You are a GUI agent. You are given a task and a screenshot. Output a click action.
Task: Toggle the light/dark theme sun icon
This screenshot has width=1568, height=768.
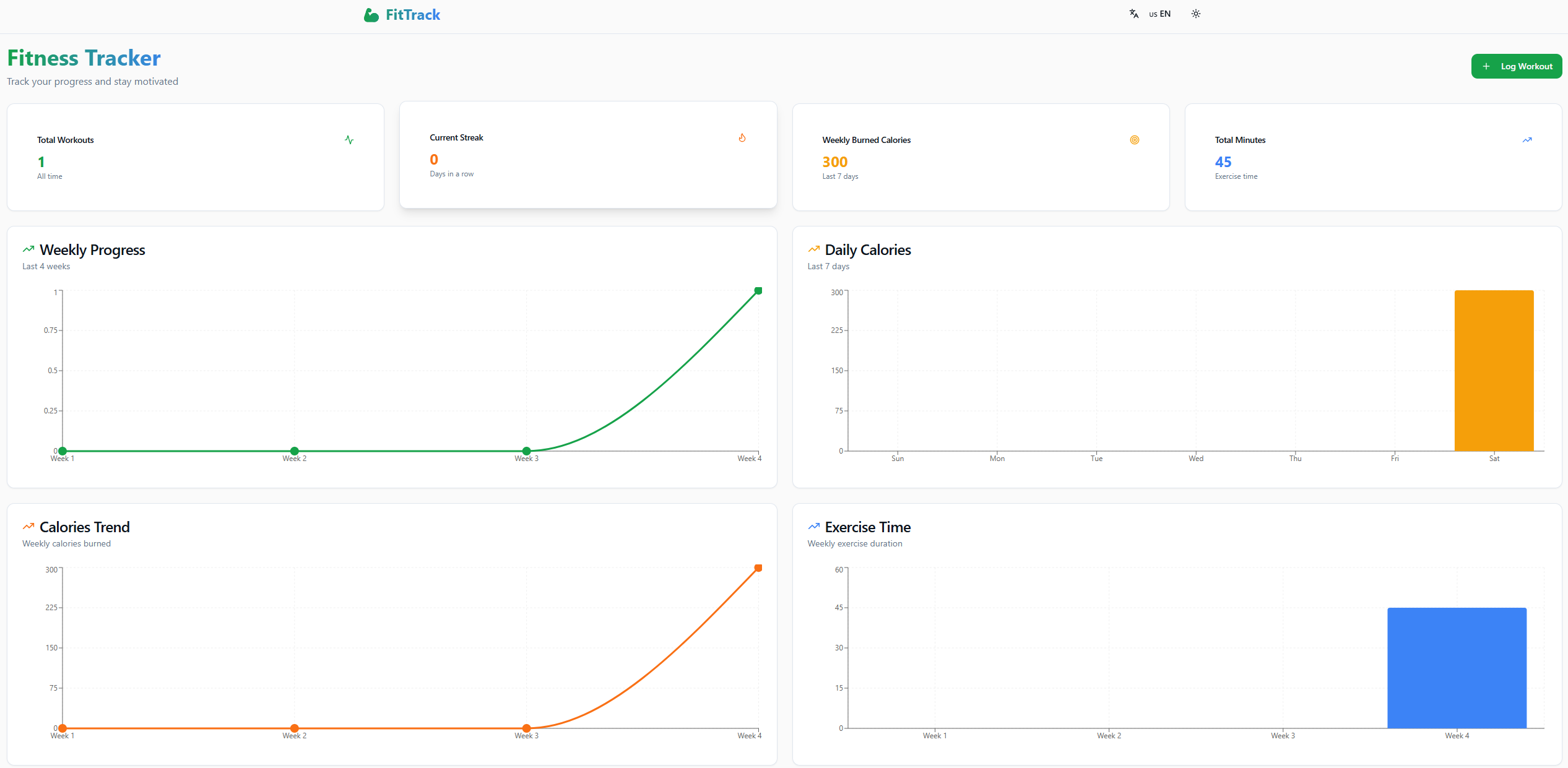tap(1196, 13)
